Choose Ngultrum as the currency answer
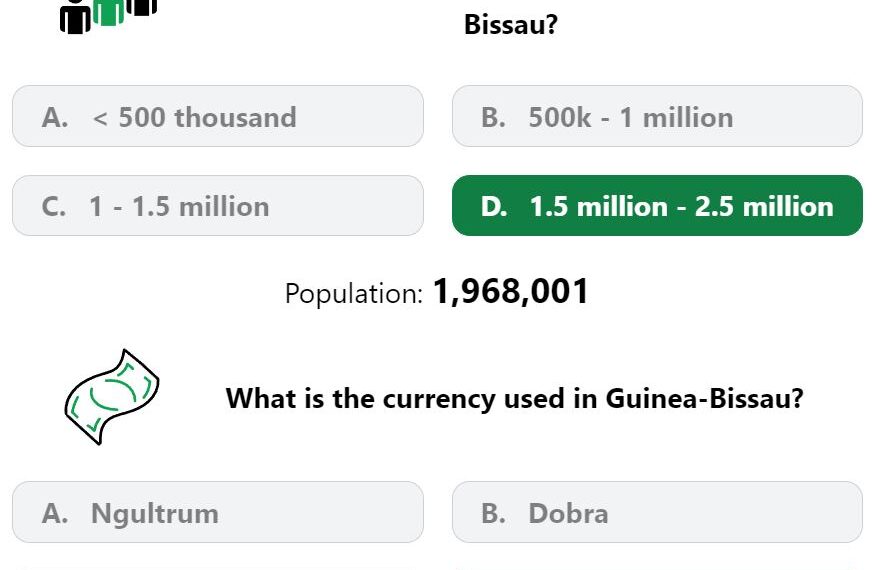 [x=218, y=512]
